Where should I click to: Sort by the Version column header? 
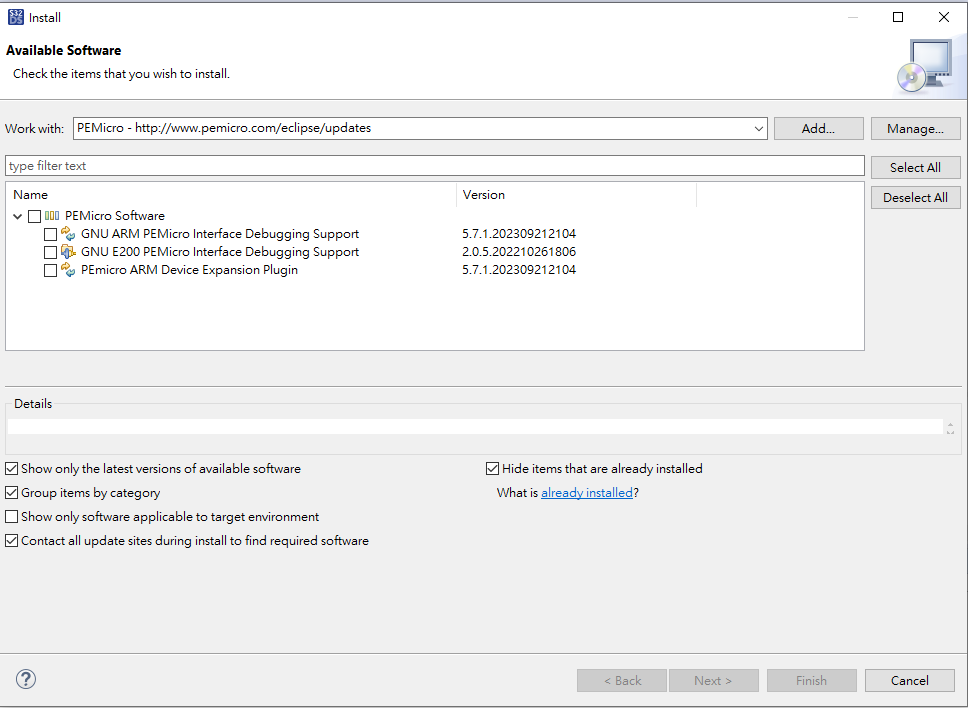tap(575, 195)
